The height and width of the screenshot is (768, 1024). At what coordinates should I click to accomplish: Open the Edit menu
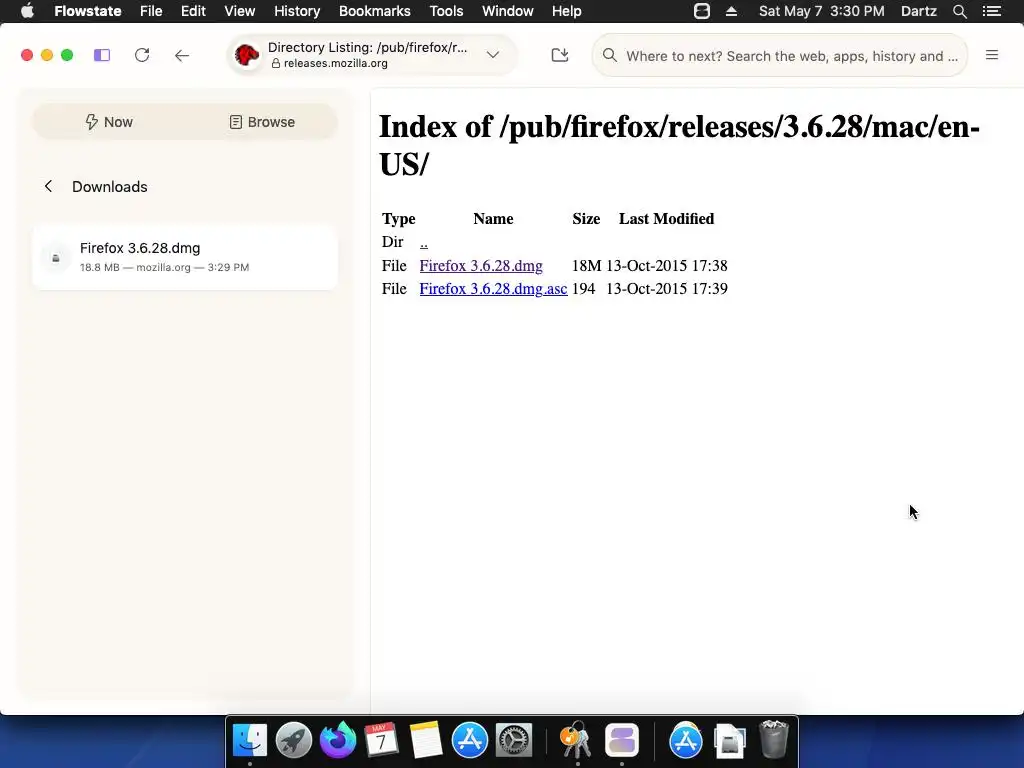193,11
